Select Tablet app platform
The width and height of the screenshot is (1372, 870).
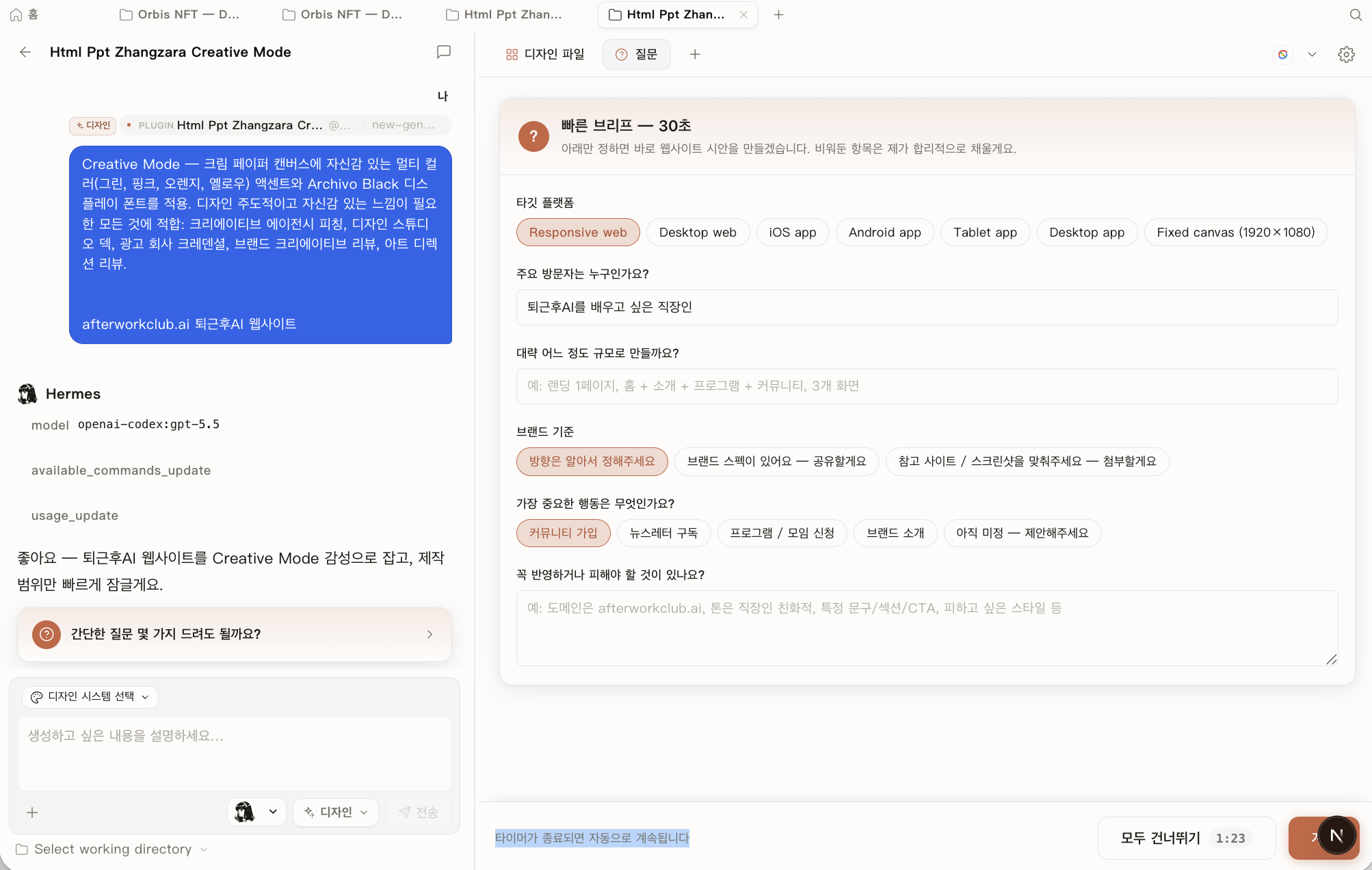pos(985,233)
